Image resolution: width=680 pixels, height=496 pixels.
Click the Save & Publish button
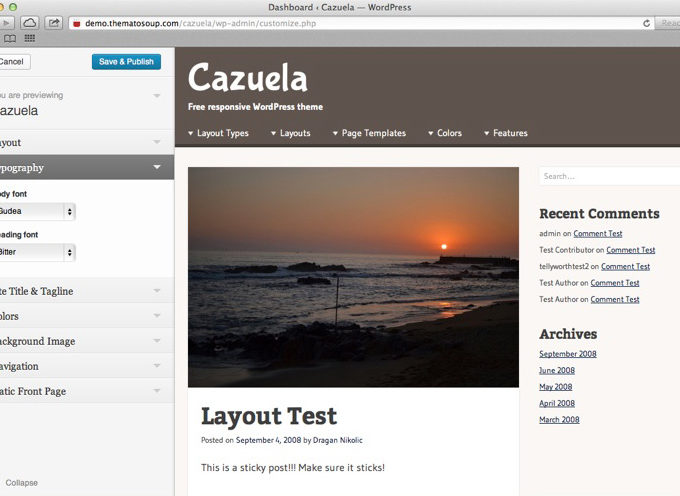coord(126,62)
